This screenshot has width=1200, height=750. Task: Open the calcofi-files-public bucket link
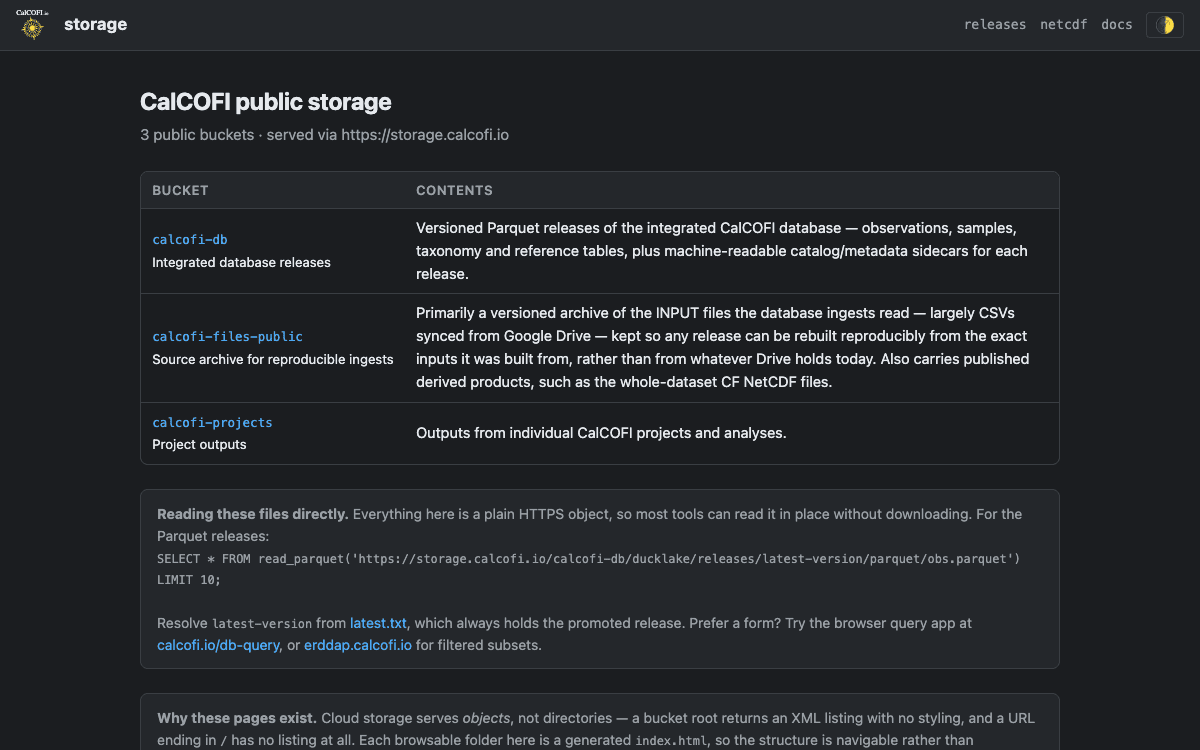point(227,337)
